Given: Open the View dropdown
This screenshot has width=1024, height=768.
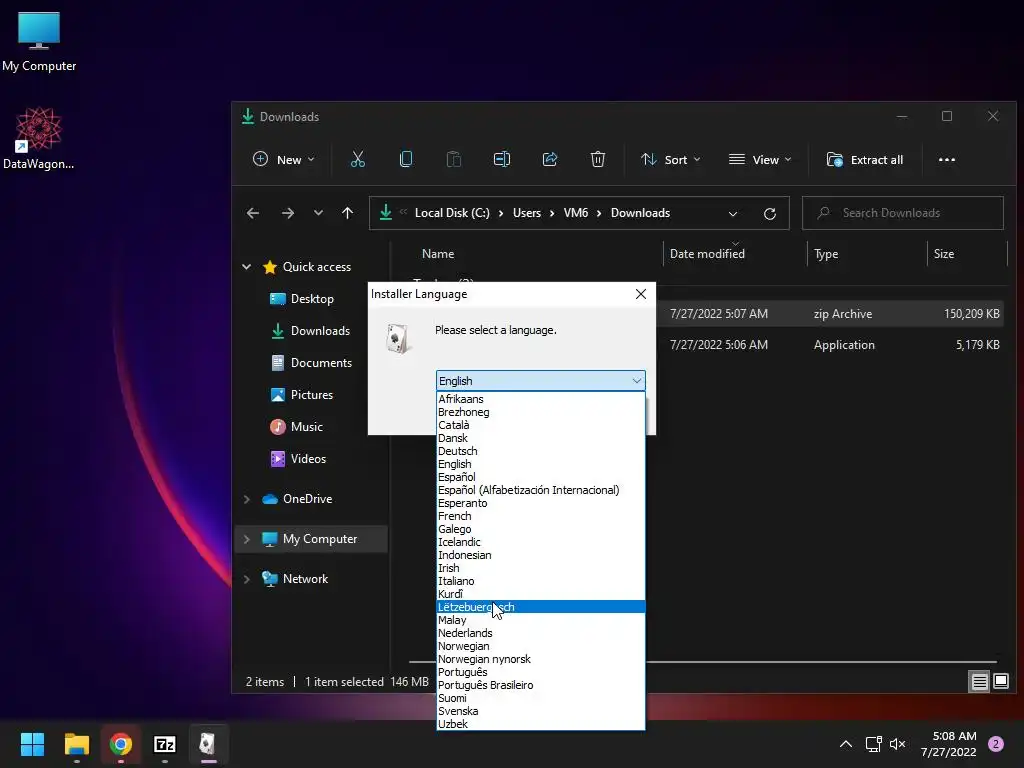Looking at the screenshot, I should tap(760, 159).
